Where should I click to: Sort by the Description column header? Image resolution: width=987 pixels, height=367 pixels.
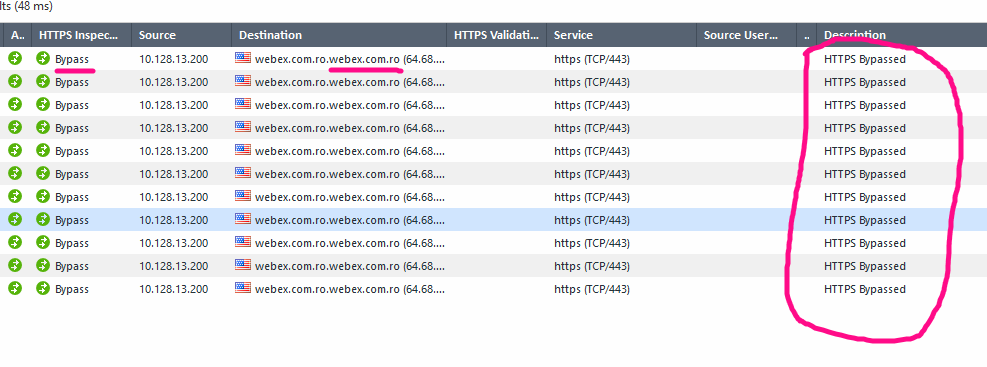(x=902, y=35)
